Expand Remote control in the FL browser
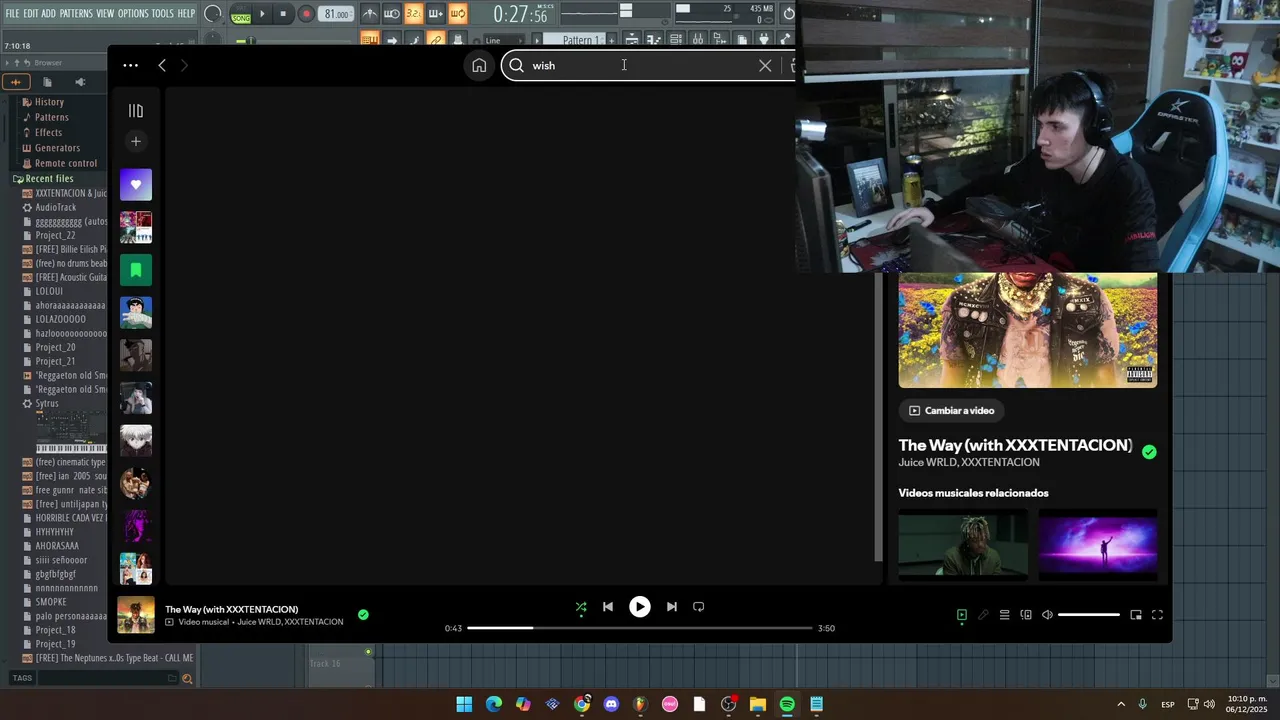This screenshot has height=720, width=1280. click(x=65, y=163)
